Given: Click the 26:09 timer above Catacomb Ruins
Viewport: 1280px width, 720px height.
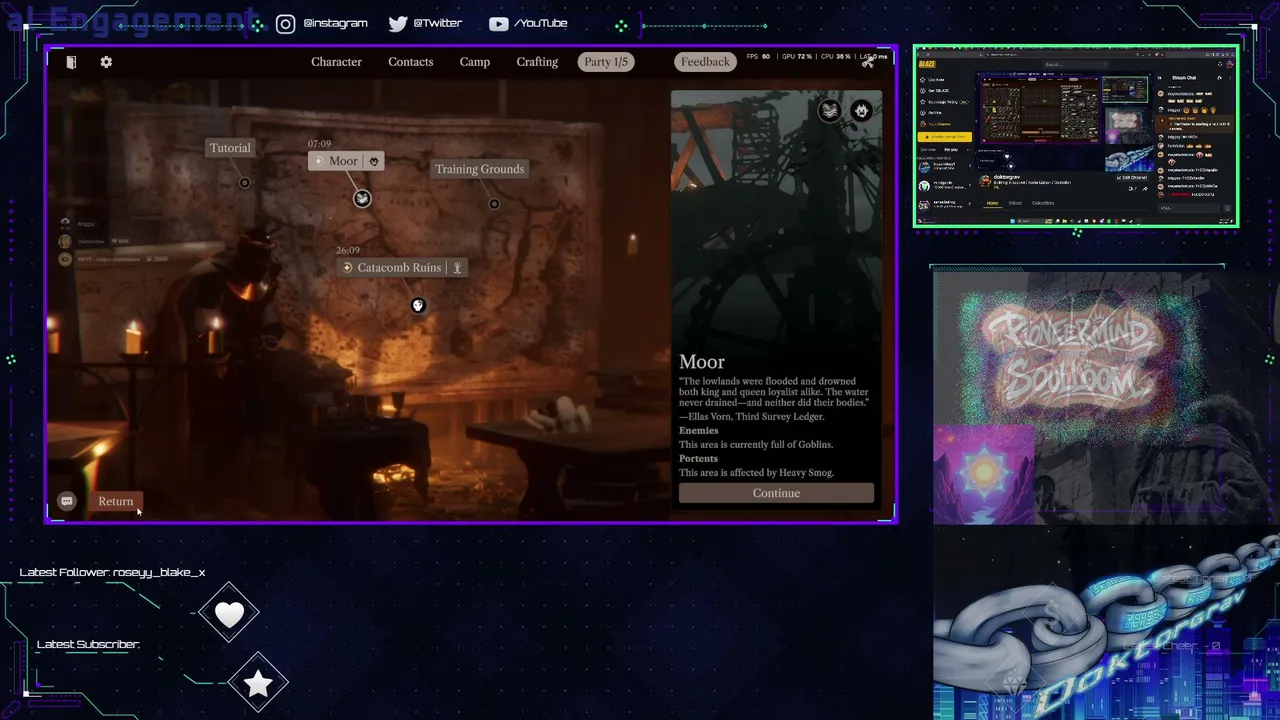Looking at the screenshot, I should pos(347,250).
